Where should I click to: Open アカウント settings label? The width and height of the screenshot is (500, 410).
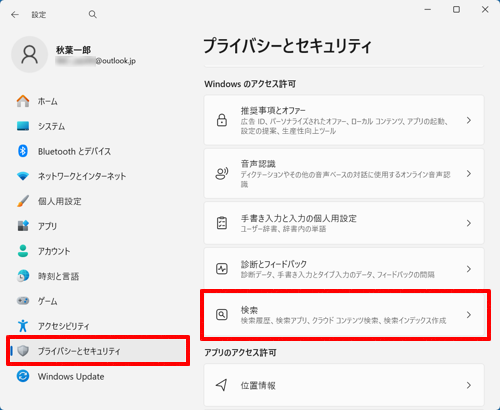54,251
